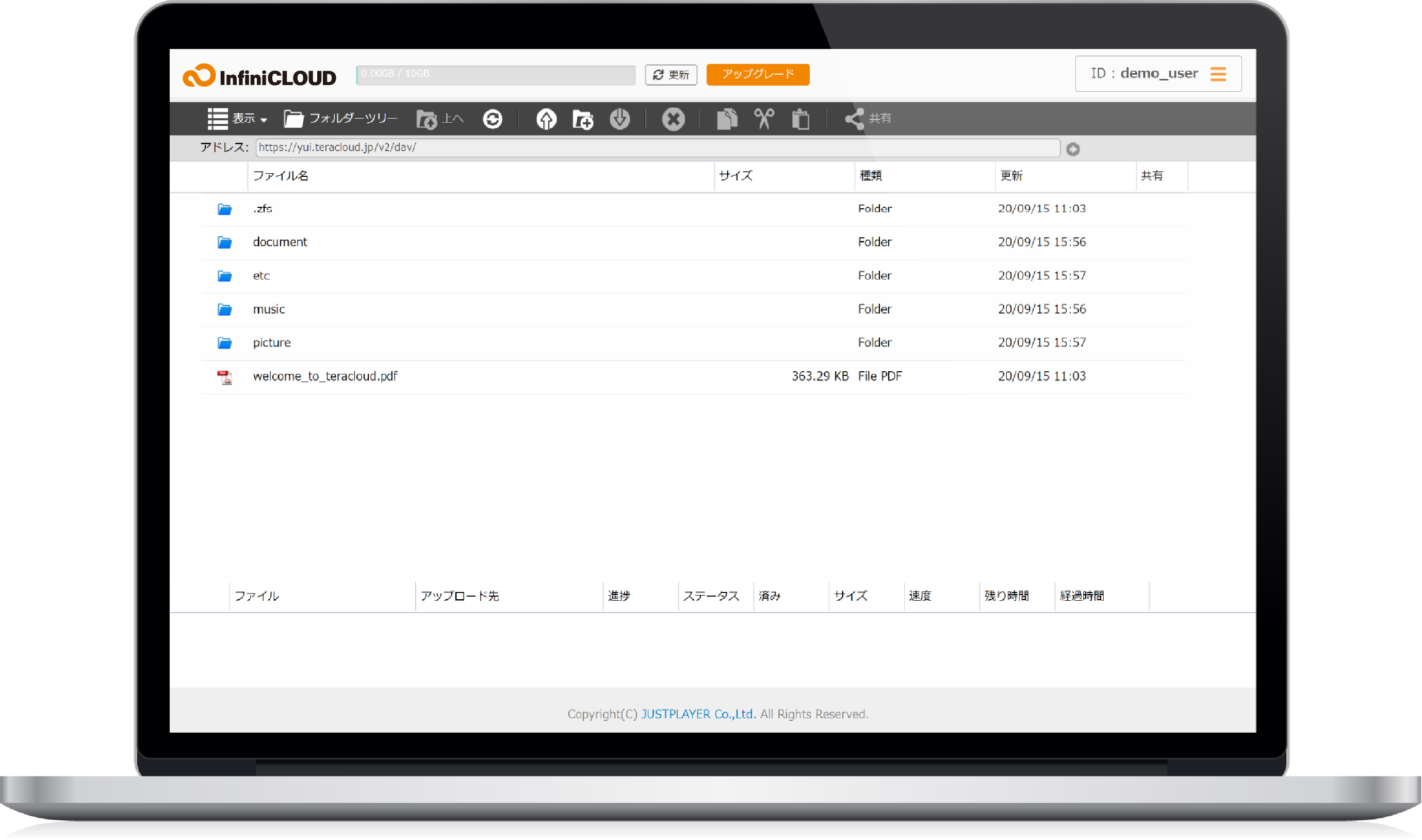The width and height of the screenshot is (1422, 840).
Task: Navigate up one folder level
Action: [439, 118]
